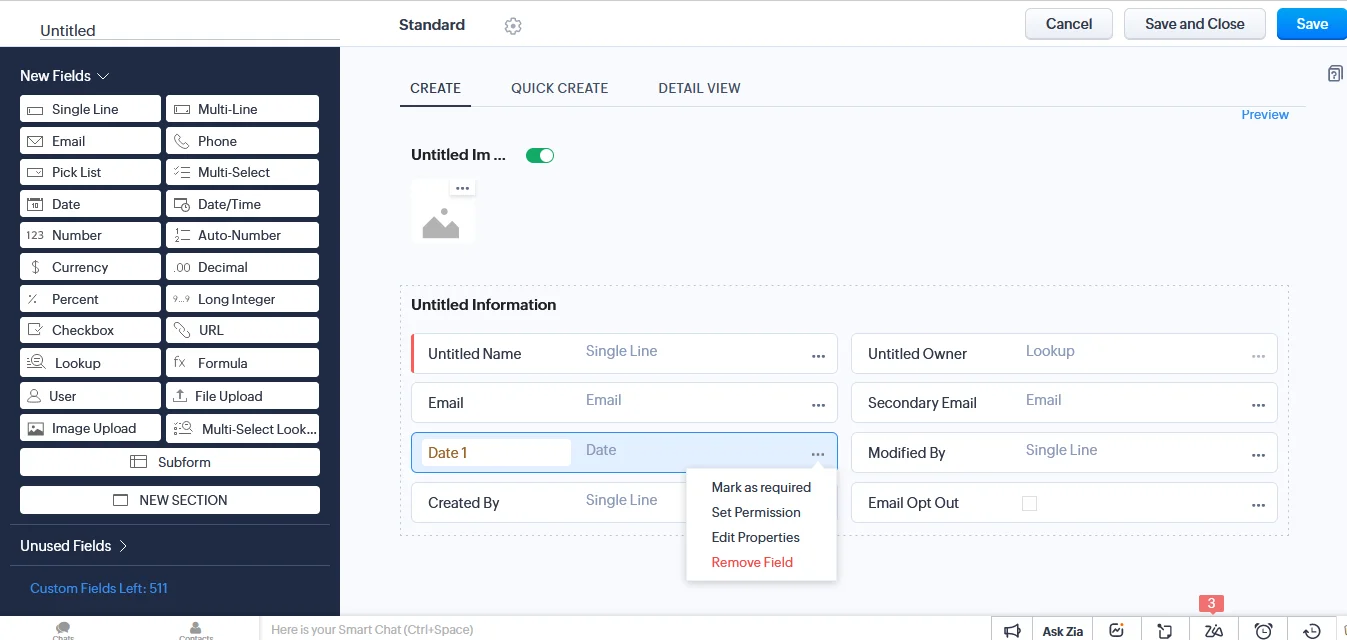Viewport: 1347px width, 640px height.
Task: Open the layout Preview link
Action: pos(1264,114)
